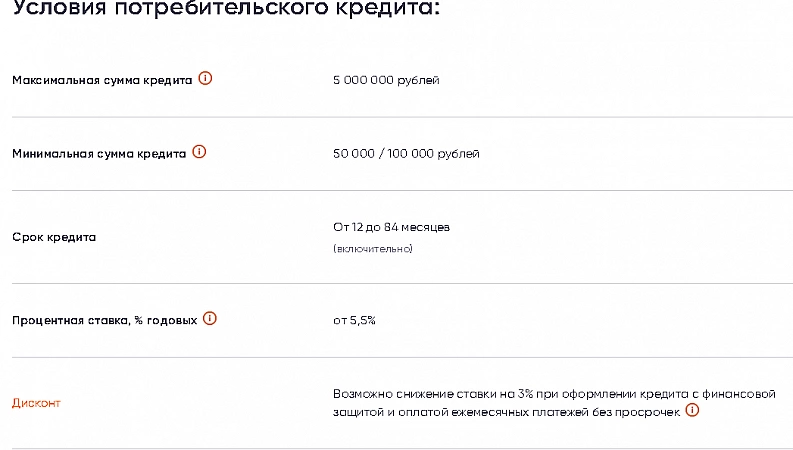Click '50 000' in the minimum amount value
793x450 pixels.
[353, 154]
